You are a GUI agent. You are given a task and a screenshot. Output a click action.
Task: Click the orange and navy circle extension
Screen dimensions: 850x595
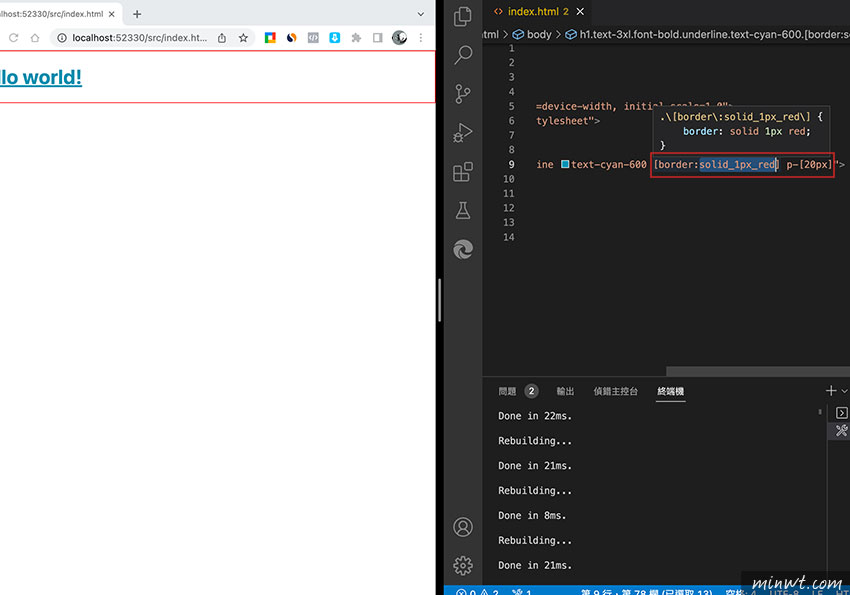coord(292,37)
